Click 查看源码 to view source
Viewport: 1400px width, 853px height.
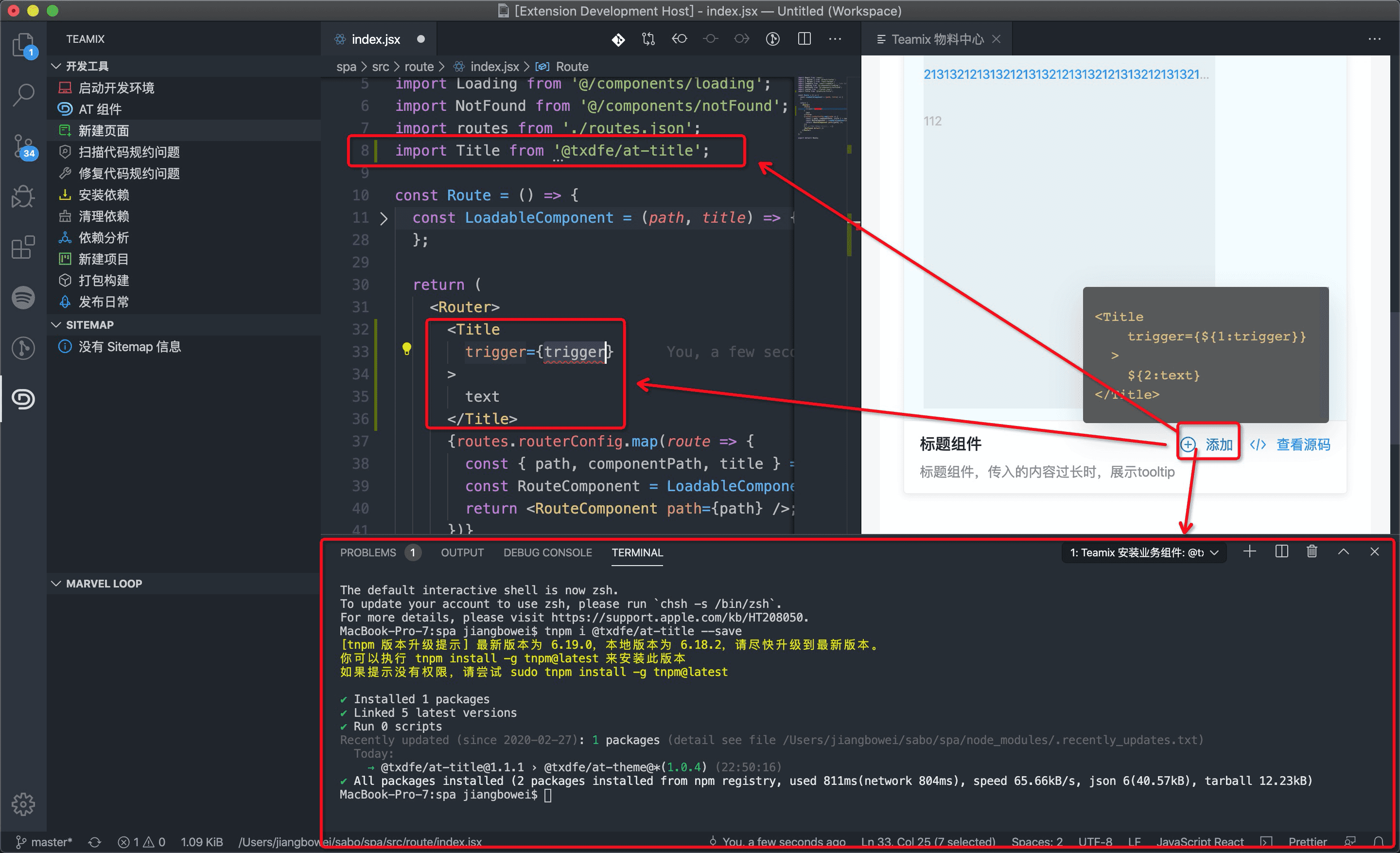pos(1290,444)
